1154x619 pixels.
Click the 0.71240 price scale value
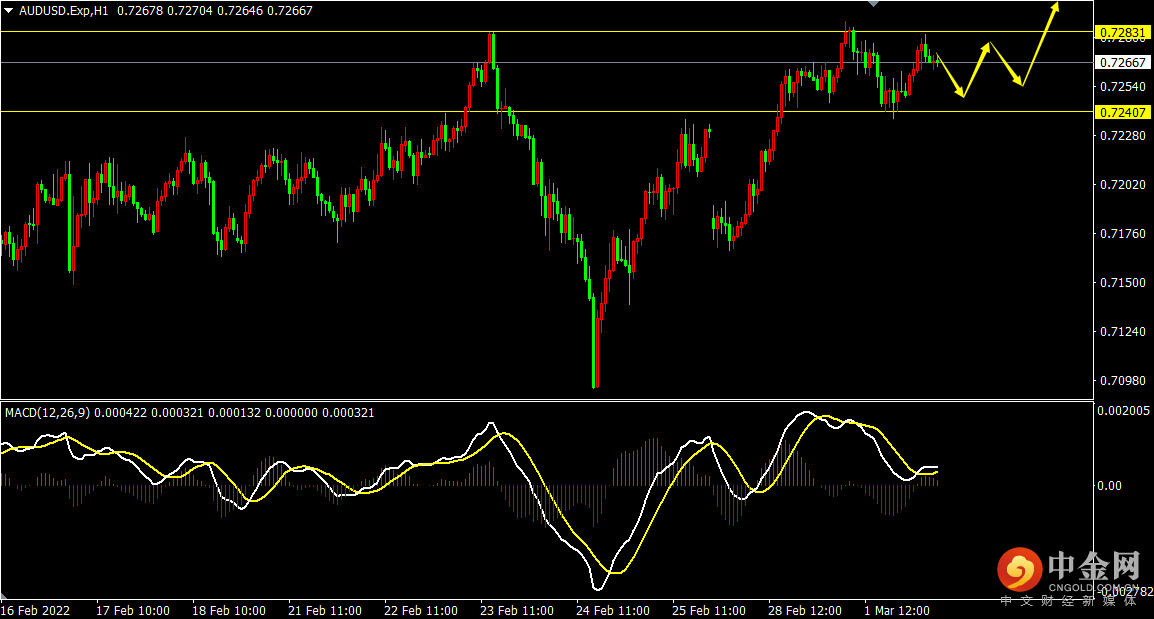click(1123, 332)
